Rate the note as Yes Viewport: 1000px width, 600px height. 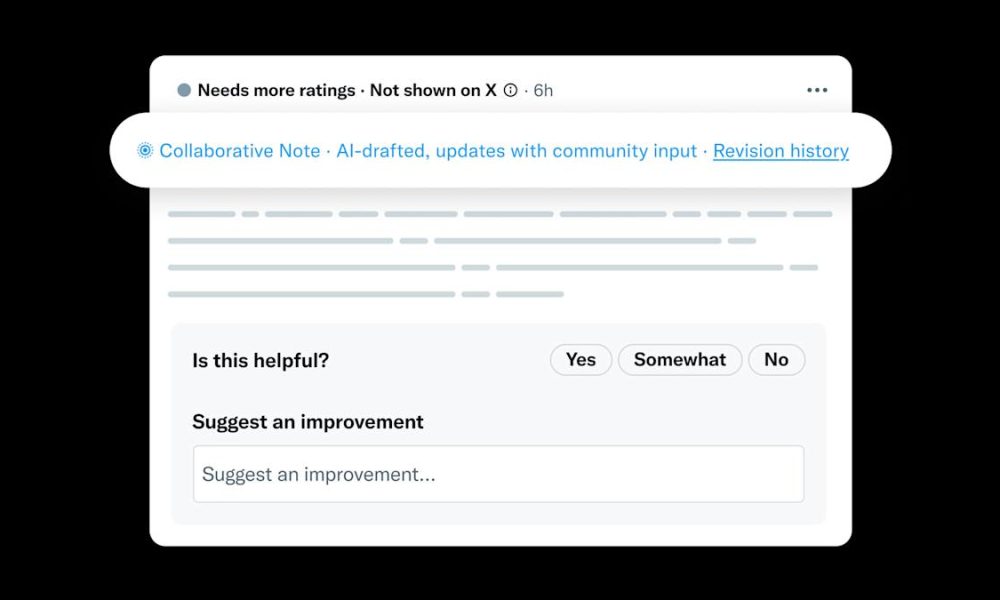pos(581,360)
